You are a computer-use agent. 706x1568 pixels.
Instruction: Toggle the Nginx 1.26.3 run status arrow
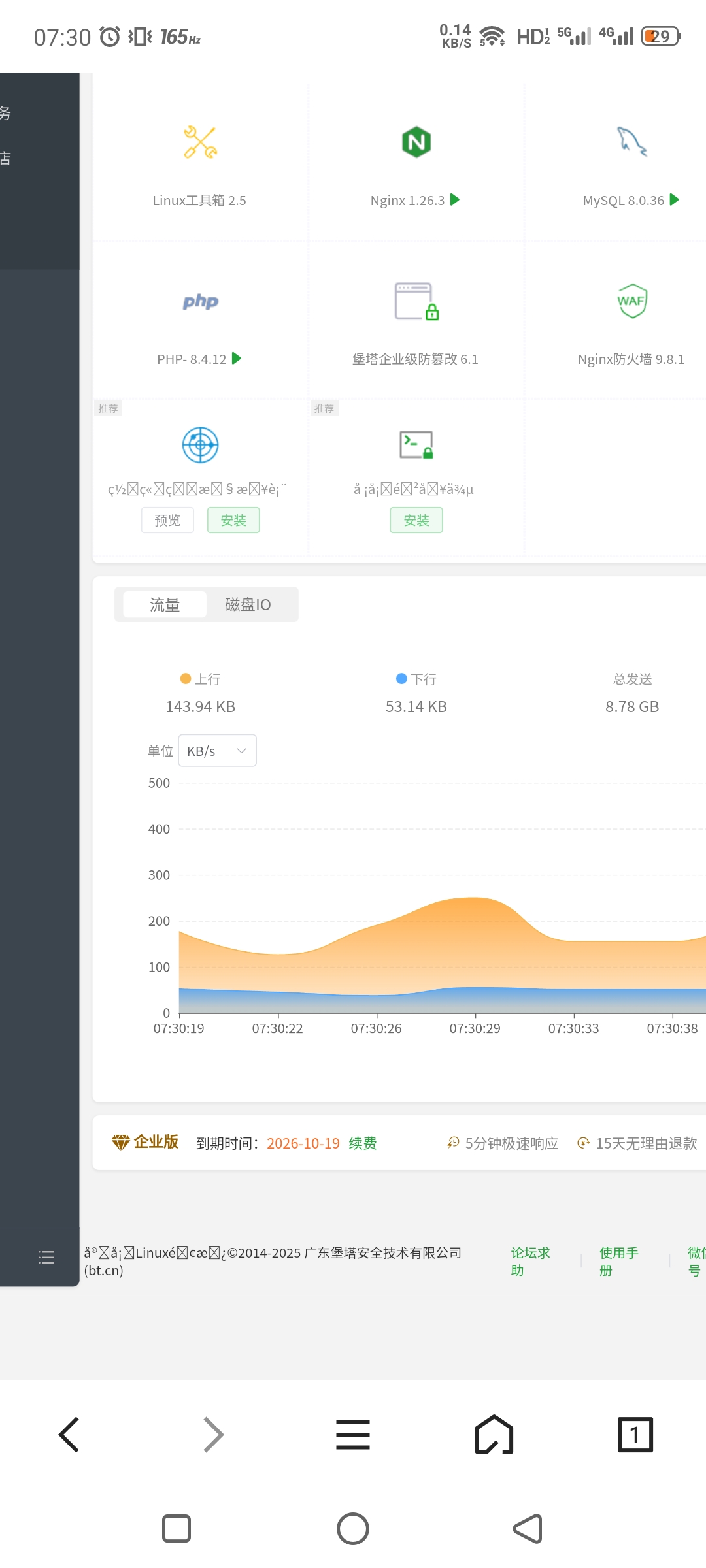coord(455,200)
